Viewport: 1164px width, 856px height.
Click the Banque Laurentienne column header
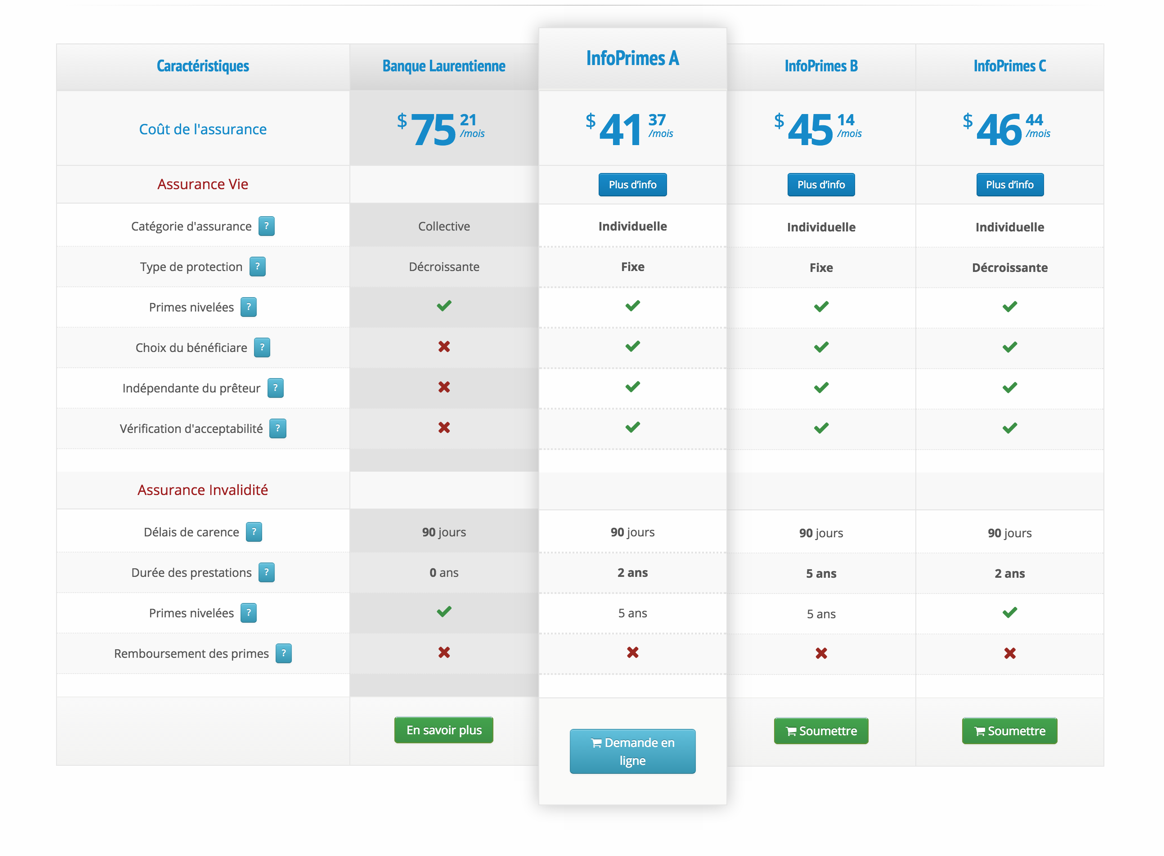click(x=444, y=67)
